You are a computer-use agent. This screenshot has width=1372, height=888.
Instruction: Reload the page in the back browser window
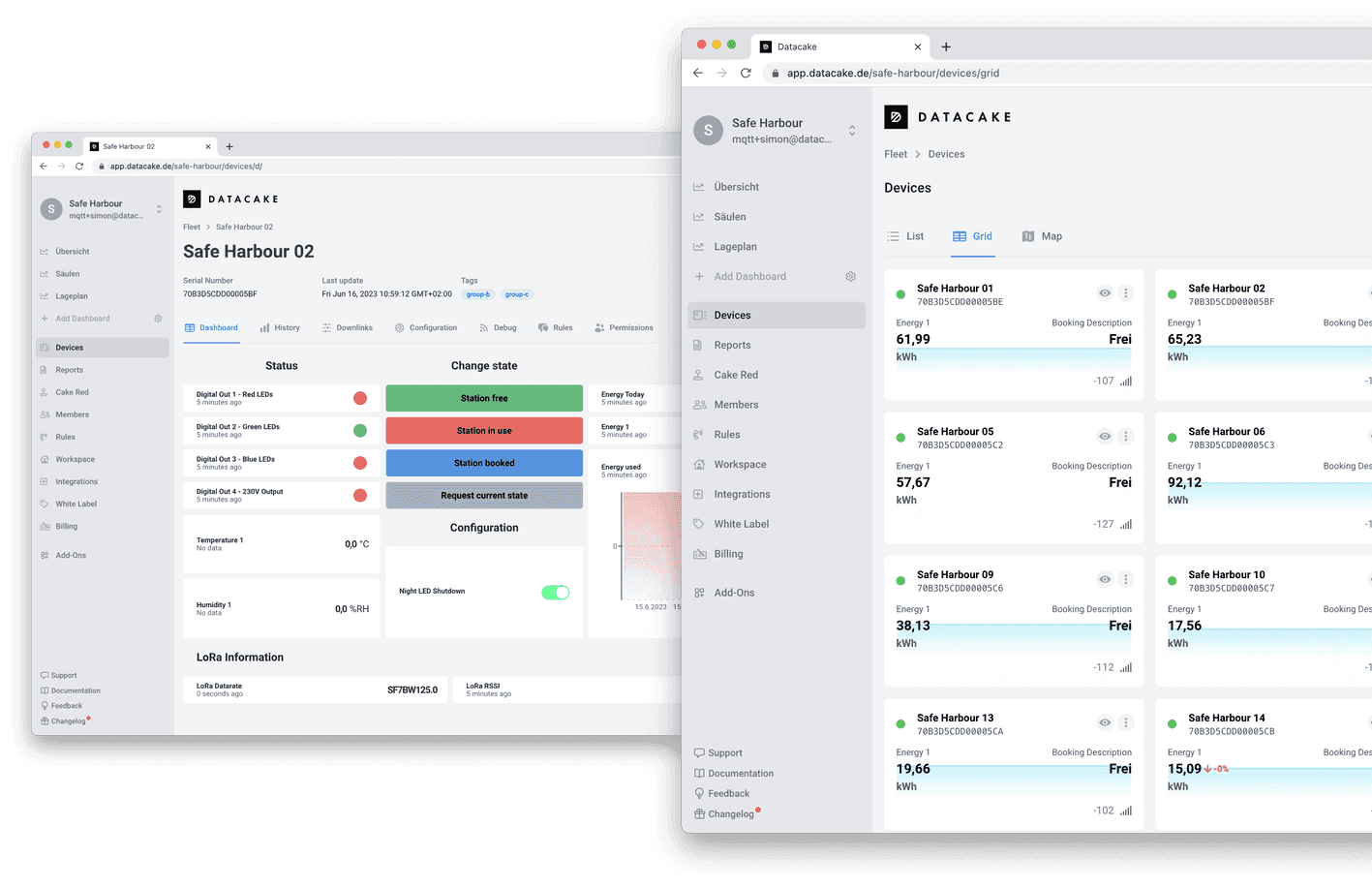(x=79, y=167)
